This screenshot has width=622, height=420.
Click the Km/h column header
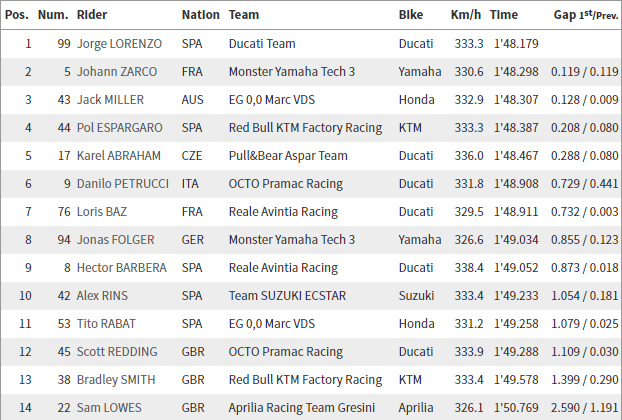click(x=466, y=15)
